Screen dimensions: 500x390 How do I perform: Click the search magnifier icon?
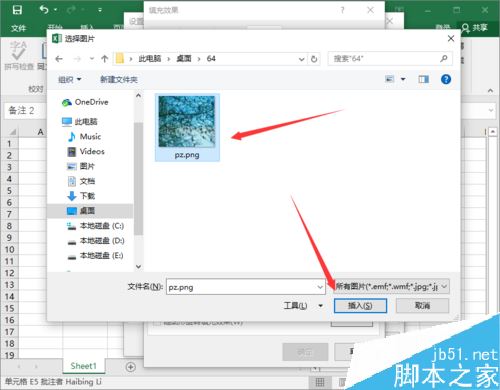(x=444, y=59)
